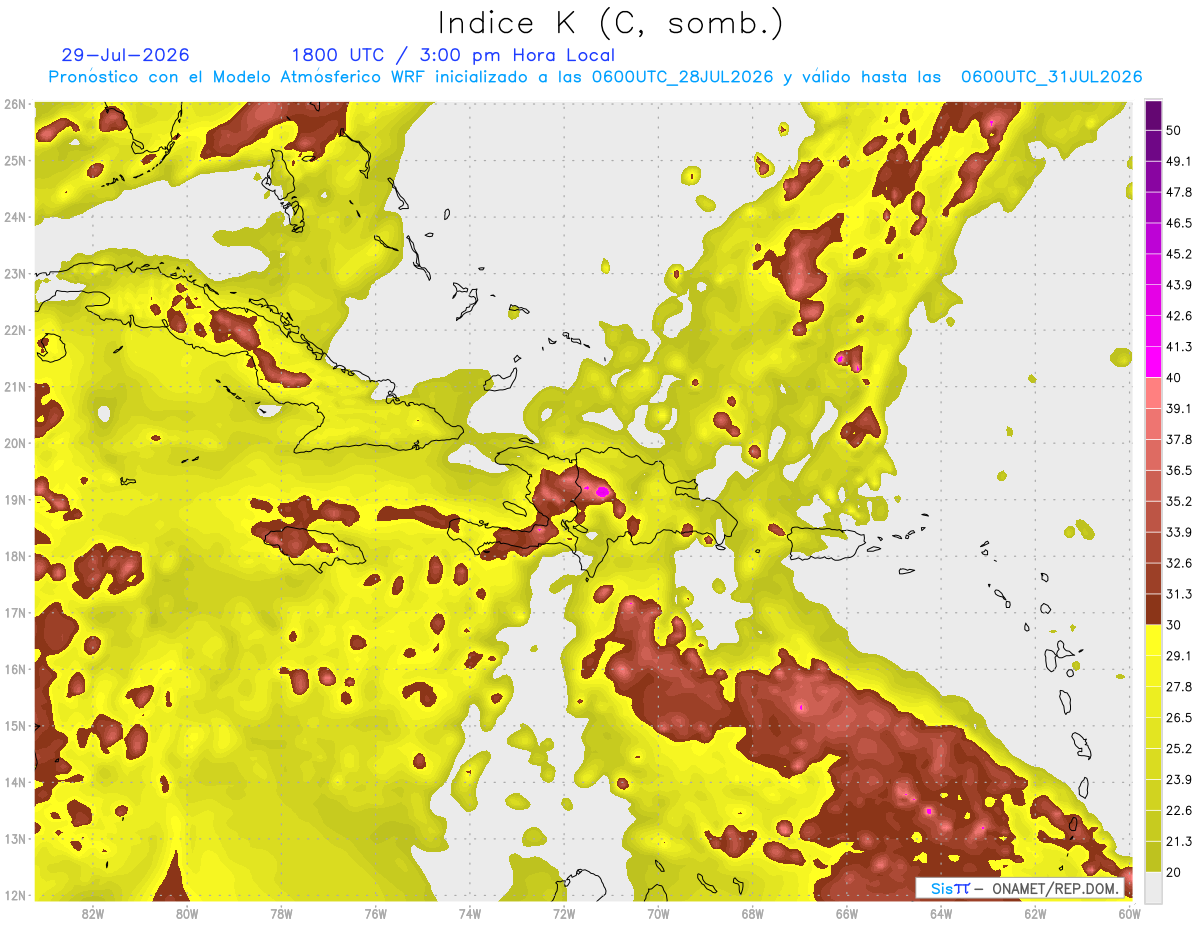
Task: Click the colorbar value "30"
Action: coord(1175,625)
